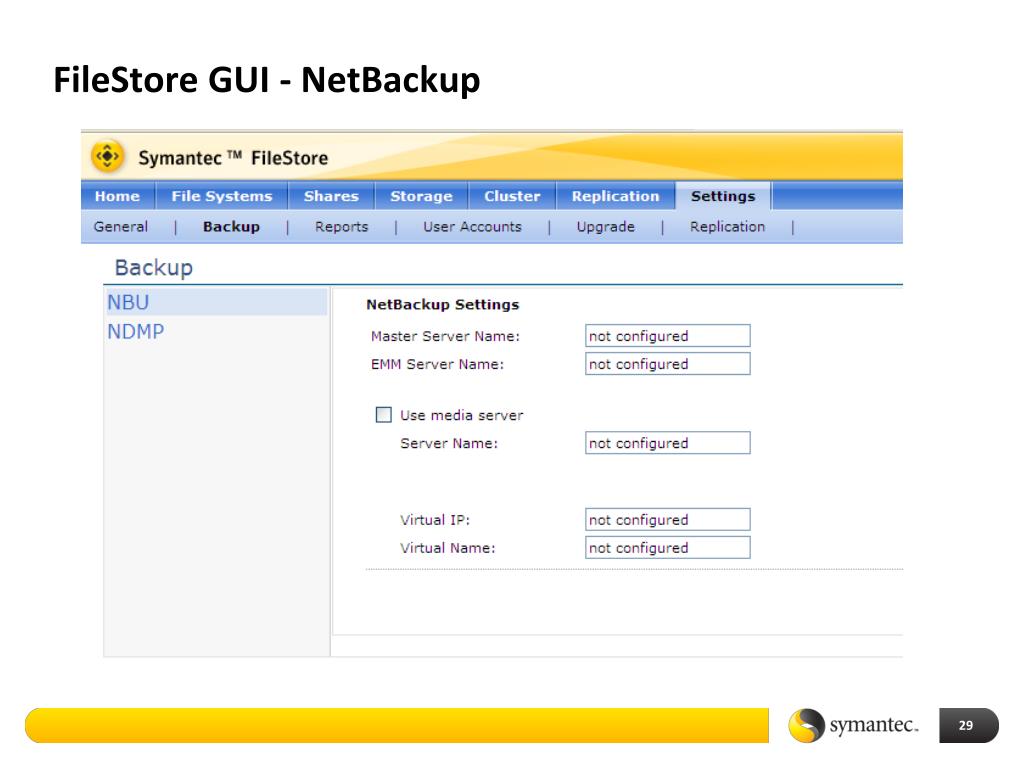Enable the Use media server checkbox
Screen dimensions: 1024x768
384,415
